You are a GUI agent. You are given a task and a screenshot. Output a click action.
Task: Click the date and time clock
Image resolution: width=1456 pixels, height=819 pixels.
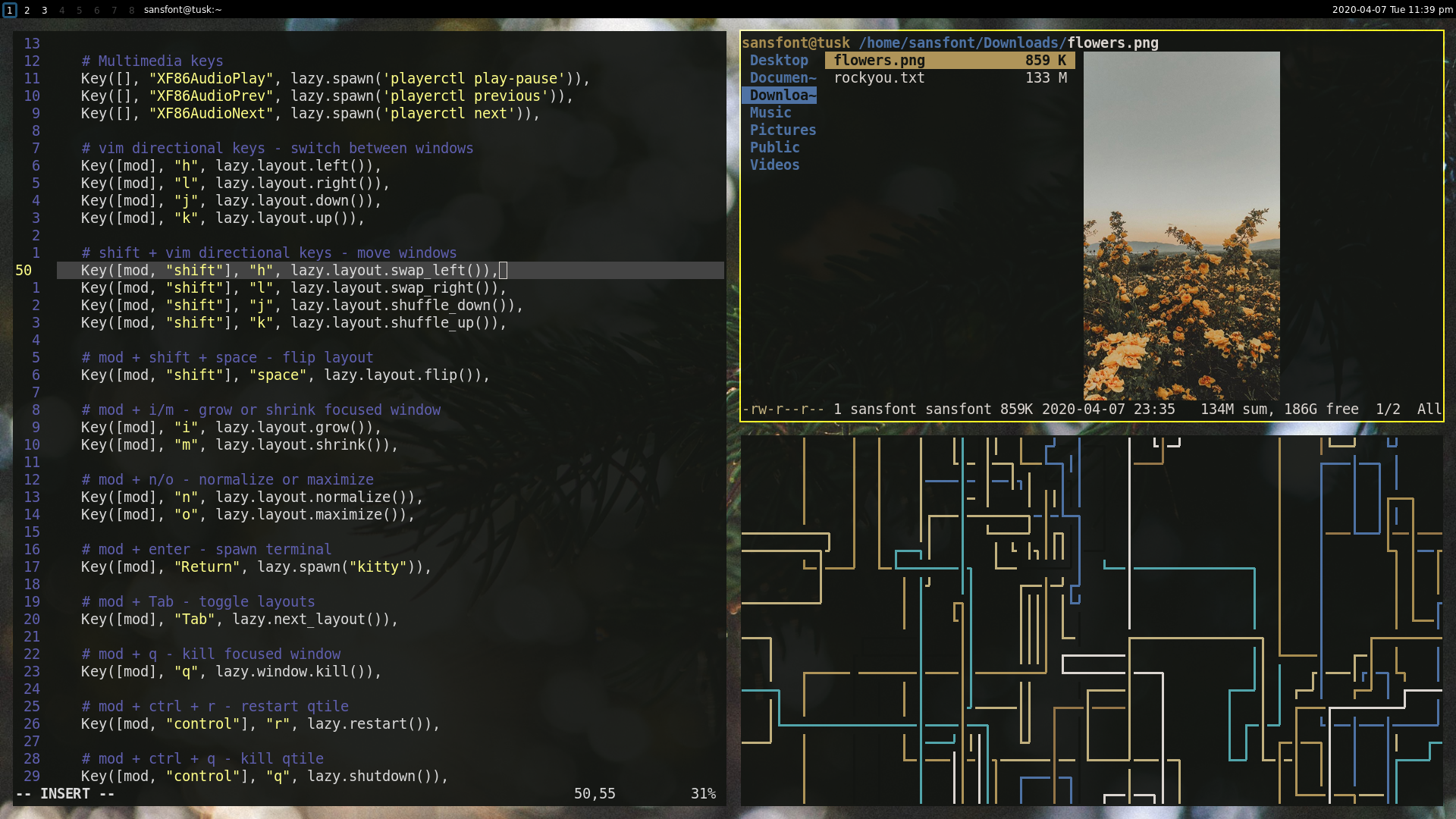[1392, 10]
